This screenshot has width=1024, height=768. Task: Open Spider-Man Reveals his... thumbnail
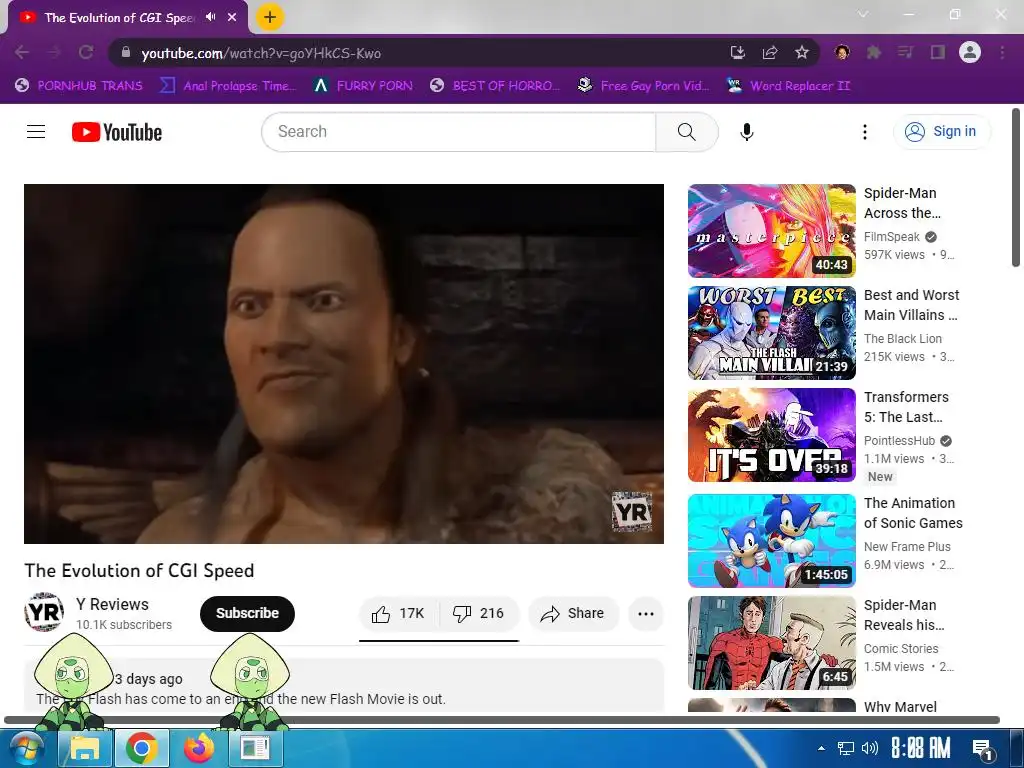(771, 643)
